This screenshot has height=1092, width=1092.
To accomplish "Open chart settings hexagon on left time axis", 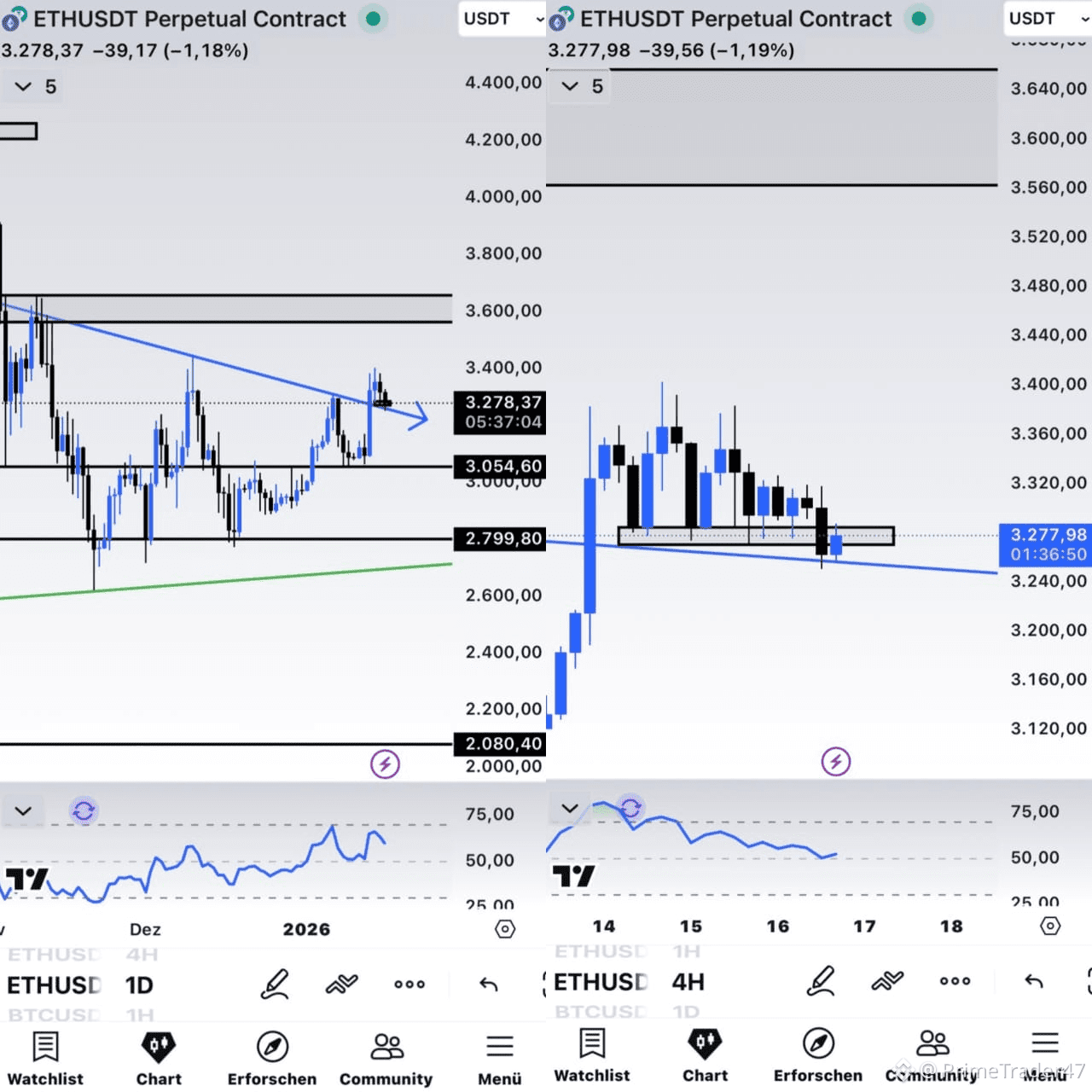I will [x=505, y=929].
